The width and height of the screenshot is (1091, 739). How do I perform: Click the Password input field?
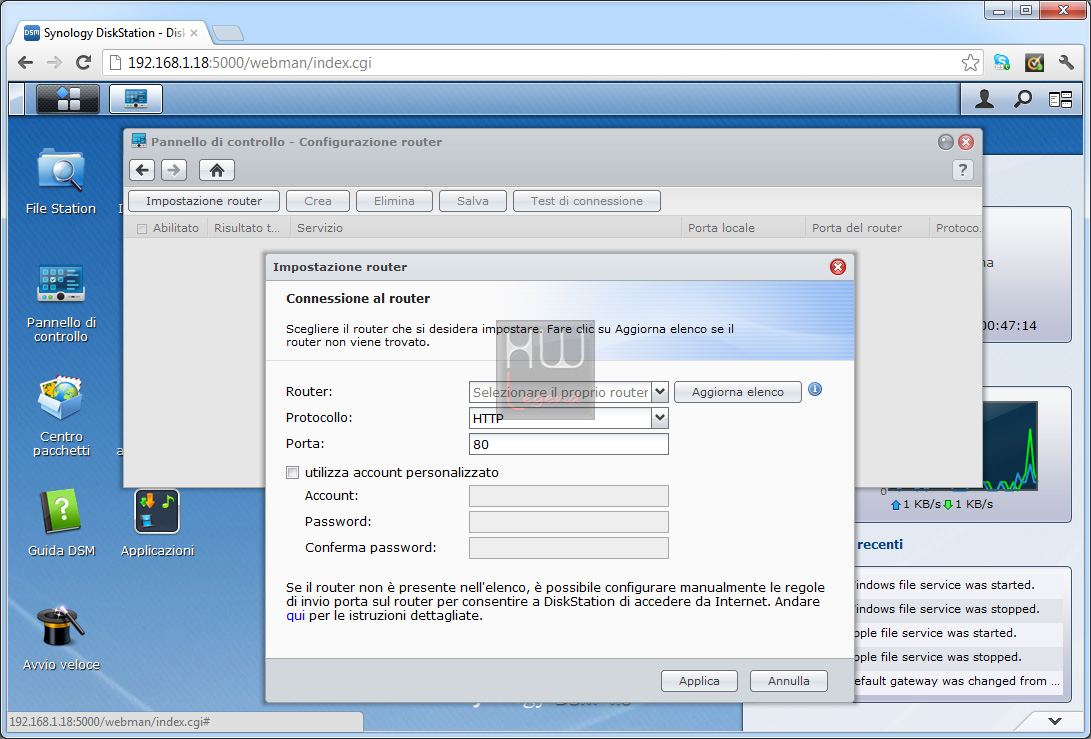568,522
